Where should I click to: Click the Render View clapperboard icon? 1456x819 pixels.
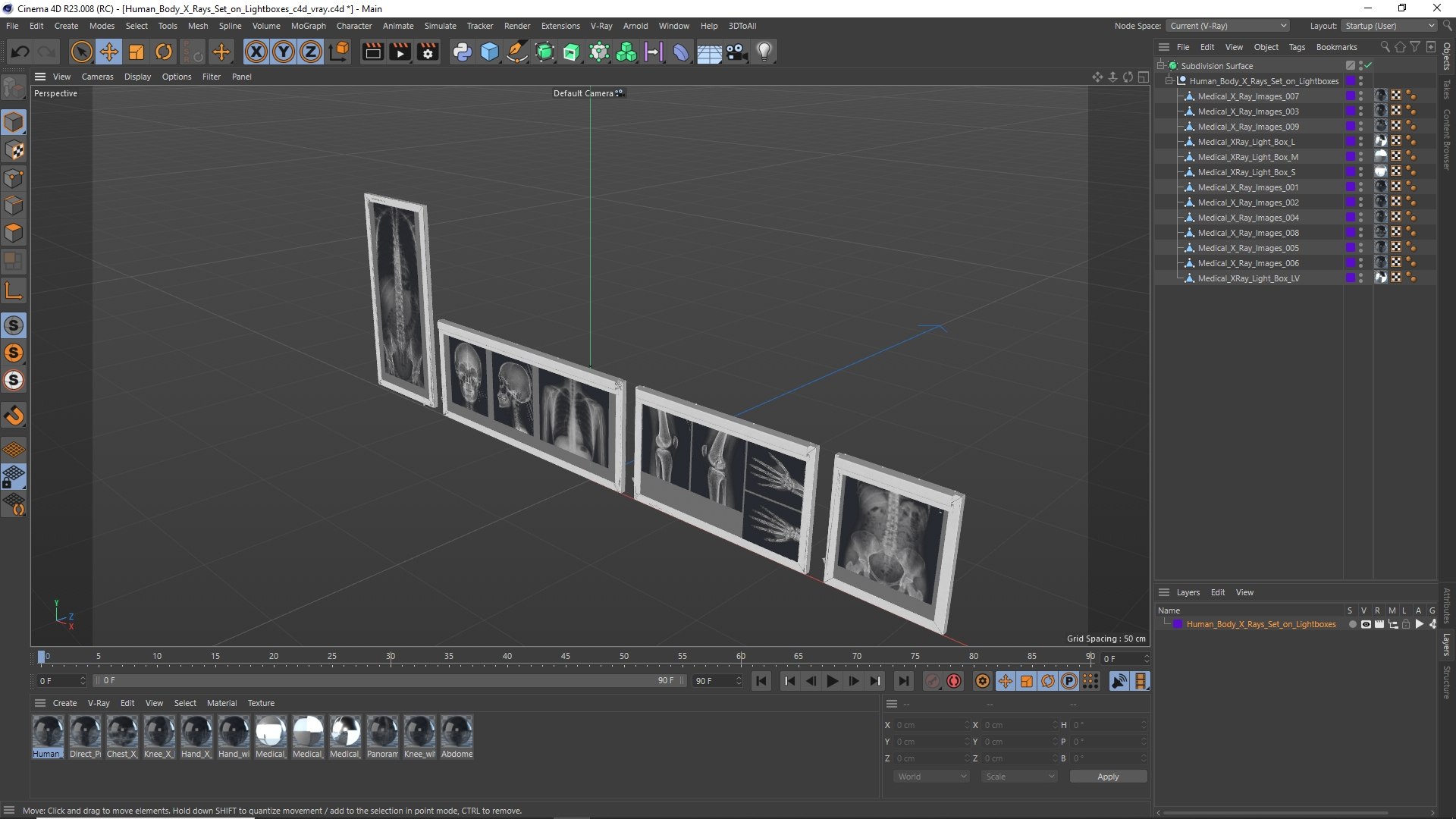pos(372,52)
